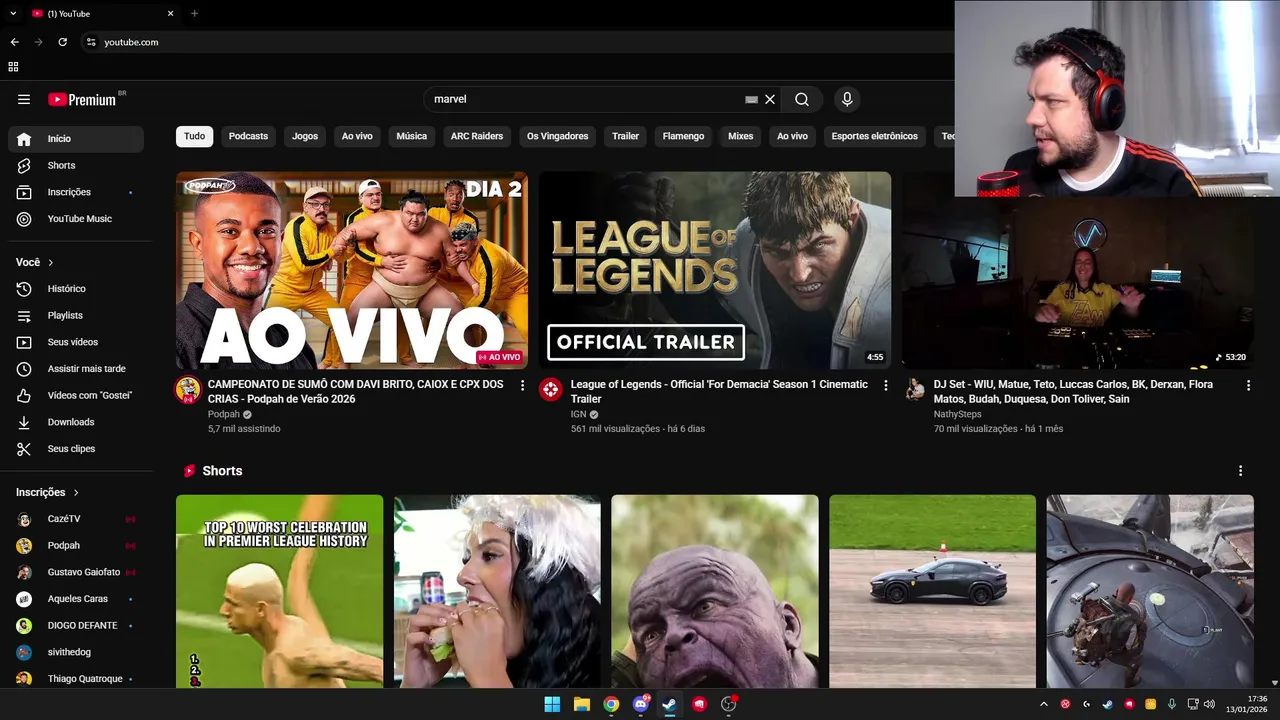Open the League of Legends video title
Screen dimensions: 1280x720
tap(719, 391)
